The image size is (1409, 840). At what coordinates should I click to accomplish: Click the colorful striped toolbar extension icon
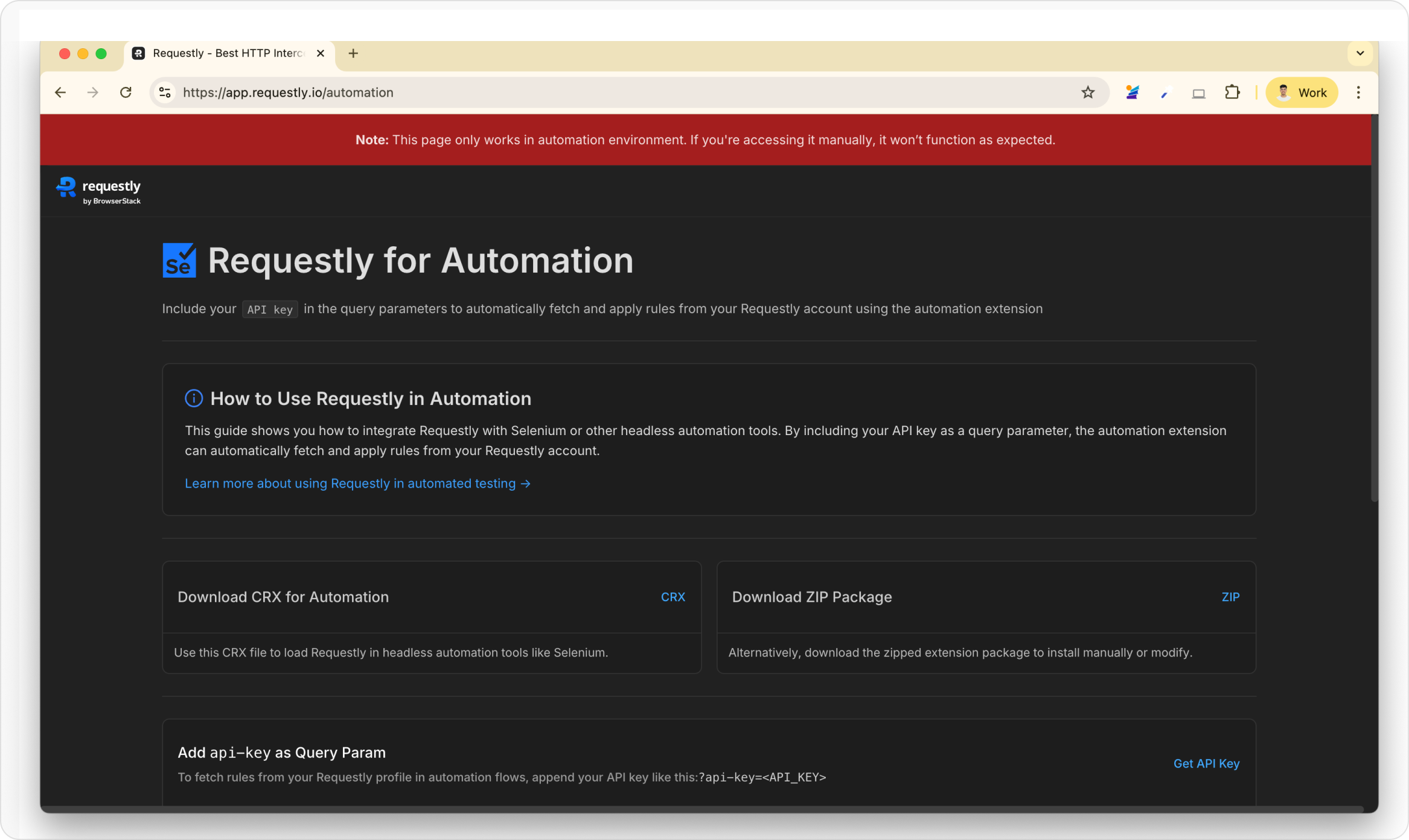1132,92
